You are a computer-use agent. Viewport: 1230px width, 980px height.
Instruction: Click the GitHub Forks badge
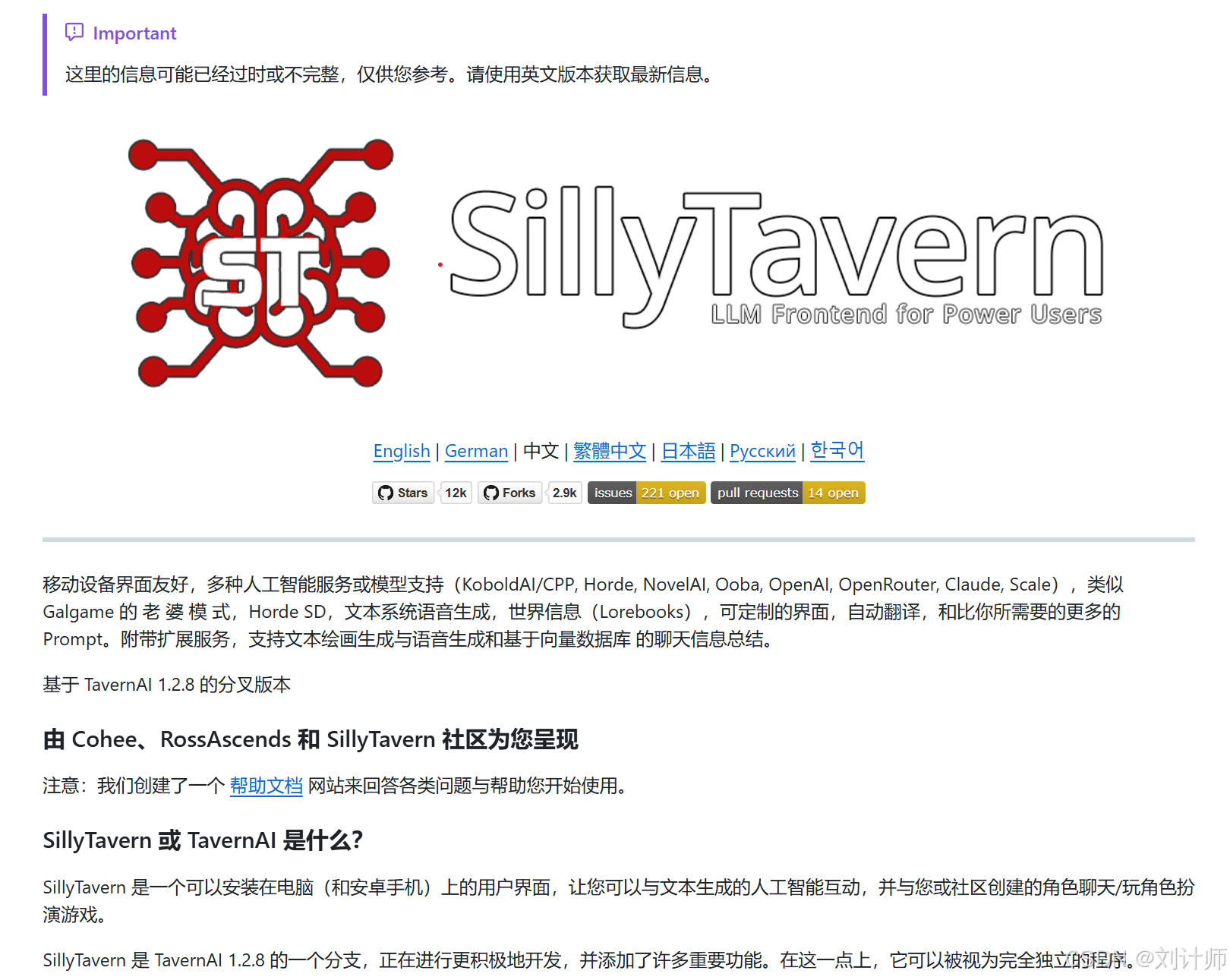coord(510,493)
